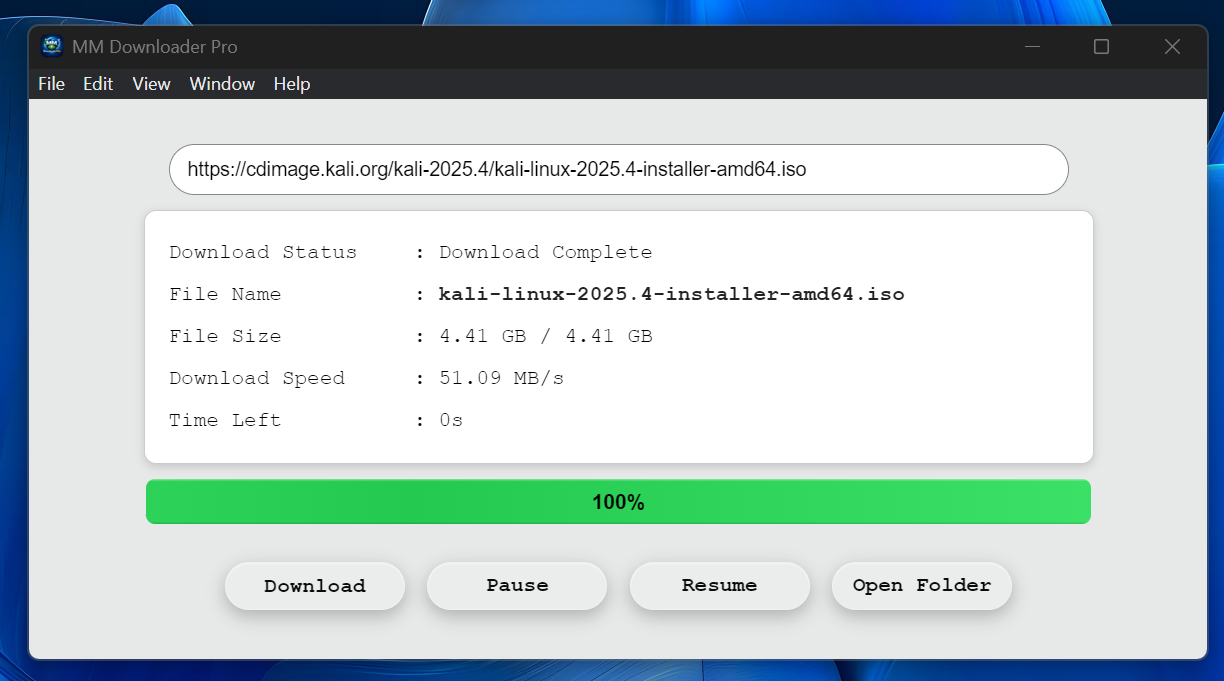The width and height of the screenshot is (1224, 681).
Task: Click the green 100% progress bar
Action: 618,502
